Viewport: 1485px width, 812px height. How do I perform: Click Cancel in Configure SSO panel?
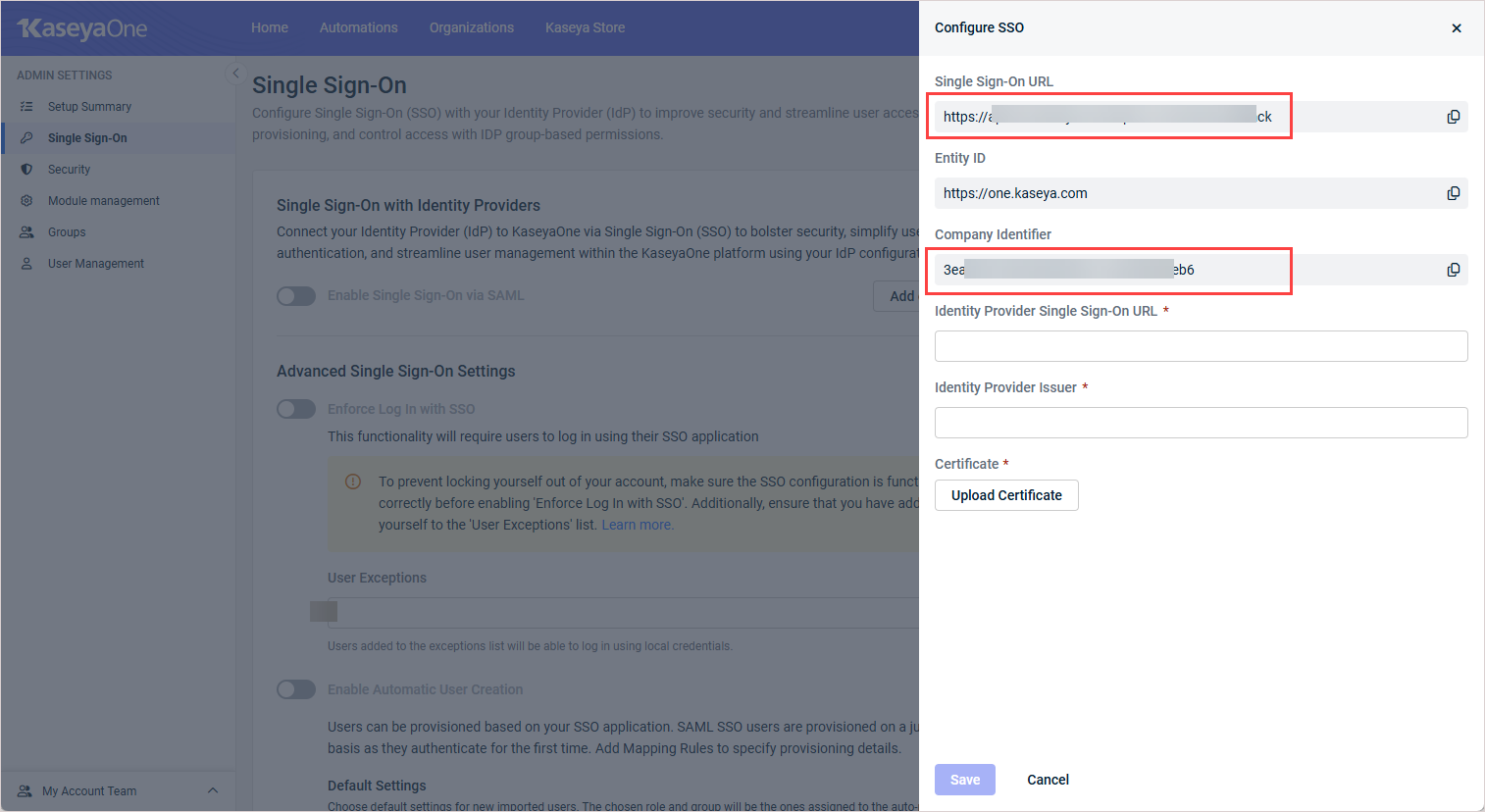click(1048, 780)
